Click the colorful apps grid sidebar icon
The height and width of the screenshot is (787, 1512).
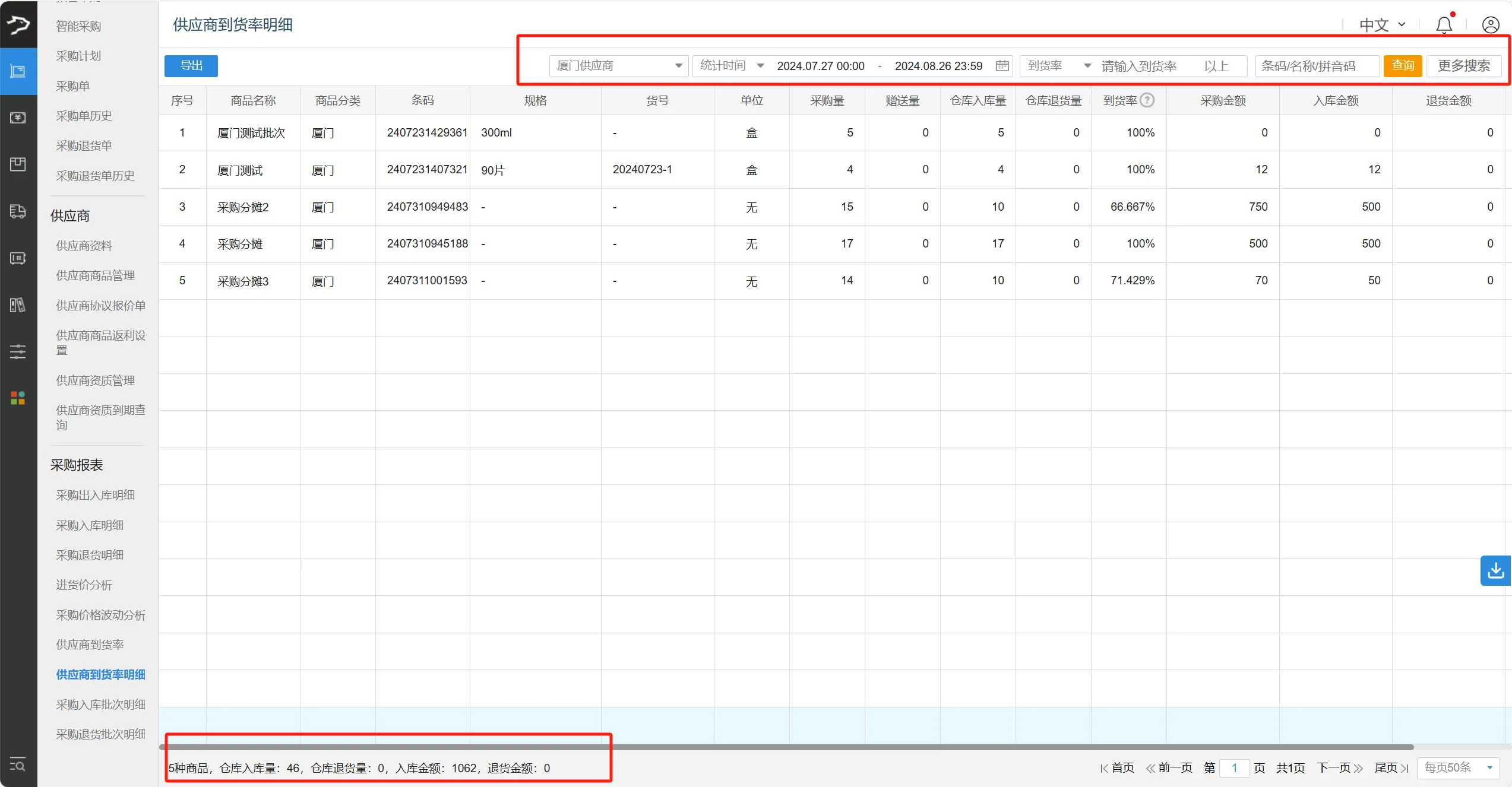[x=18, y=398]
